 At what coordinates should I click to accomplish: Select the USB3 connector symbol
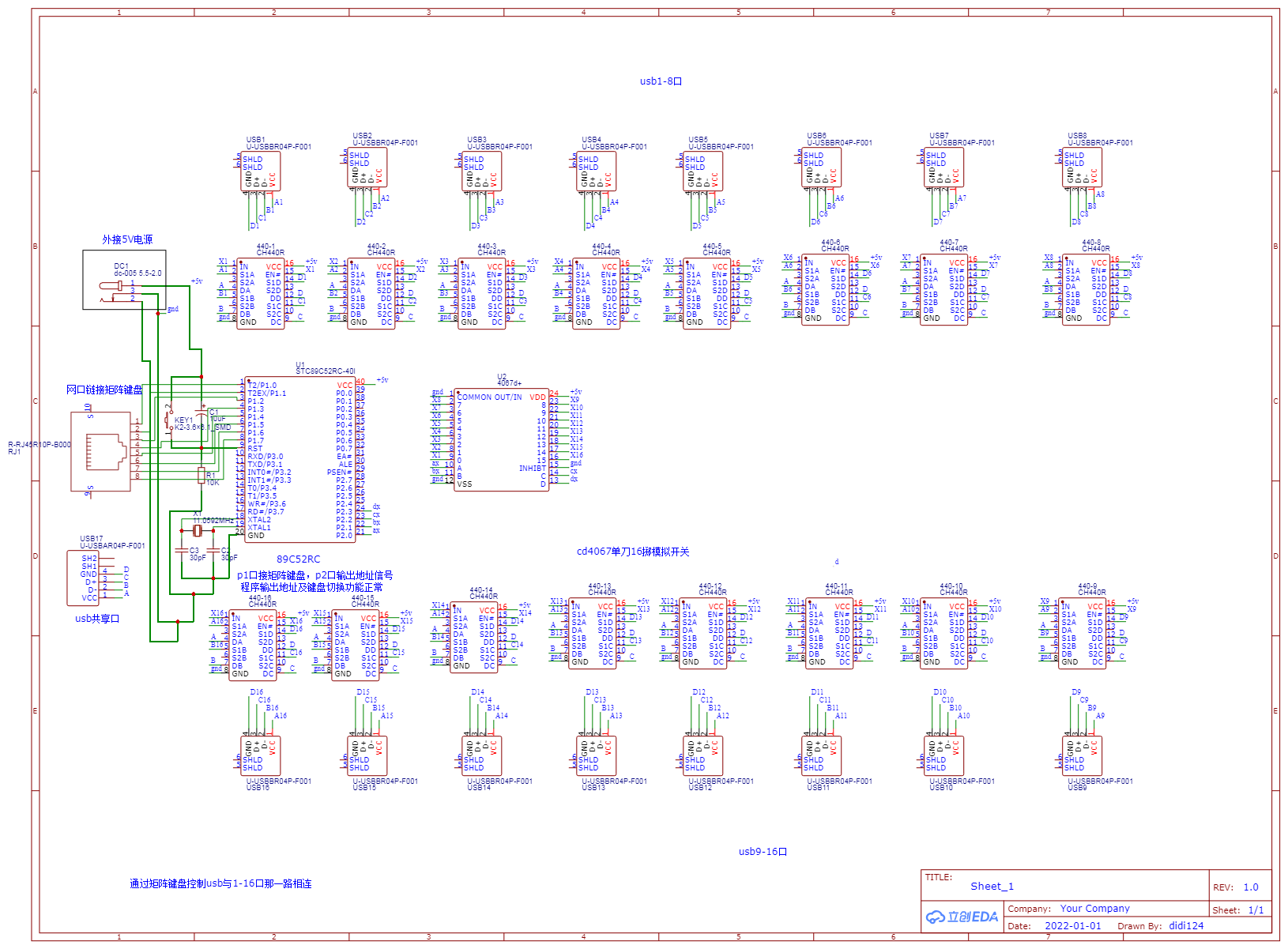coord(482,171)
